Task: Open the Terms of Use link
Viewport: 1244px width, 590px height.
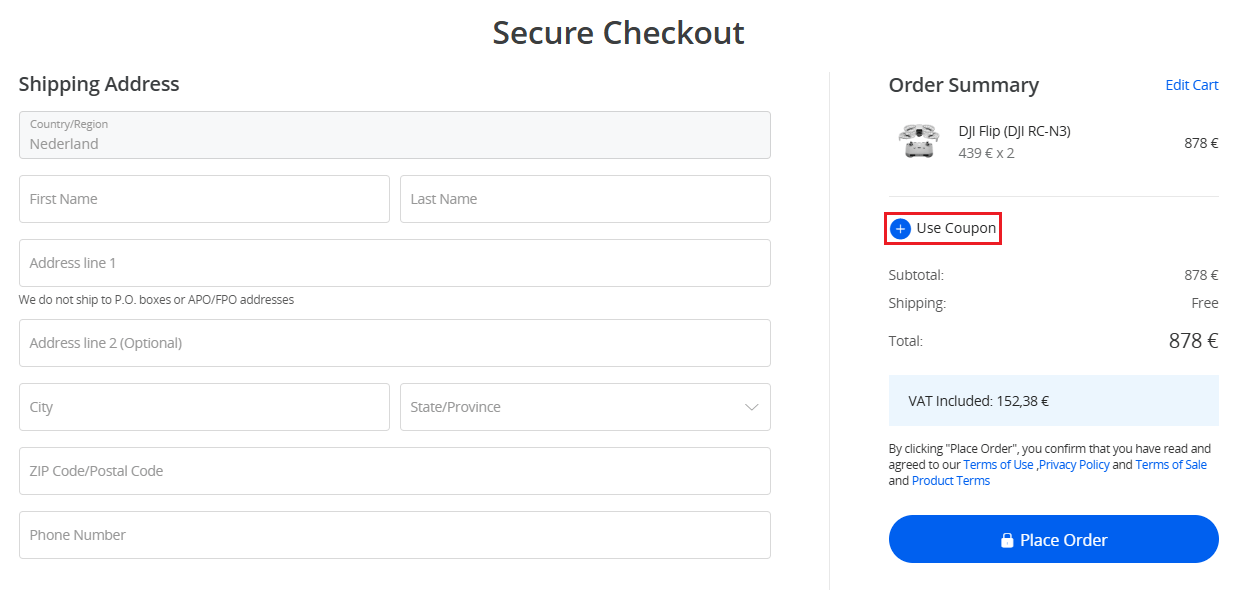Action: [998, 465]
